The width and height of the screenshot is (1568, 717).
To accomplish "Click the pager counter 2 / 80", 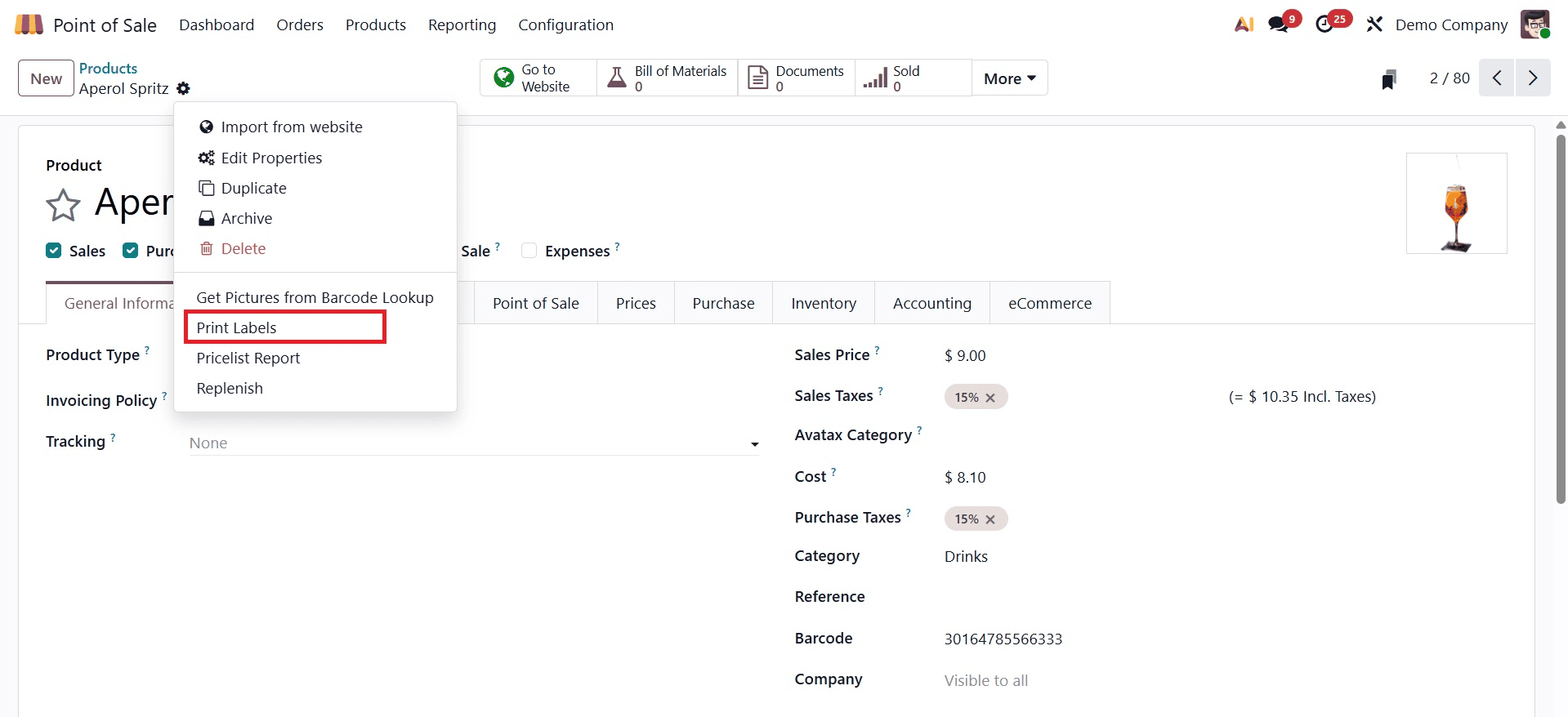I will tap(1450, 78).
